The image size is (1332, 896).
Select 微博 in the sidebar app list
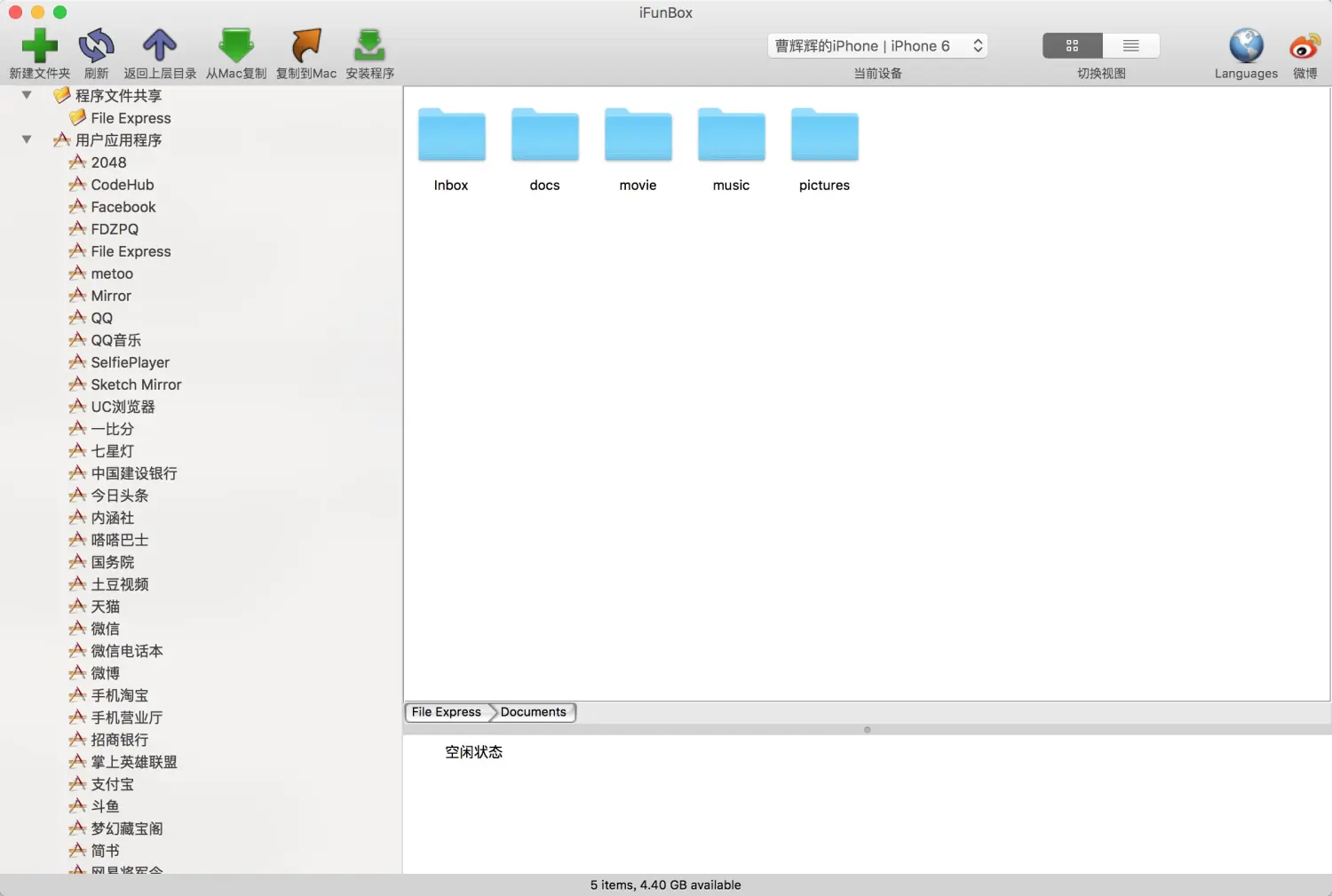pos(94,673)
